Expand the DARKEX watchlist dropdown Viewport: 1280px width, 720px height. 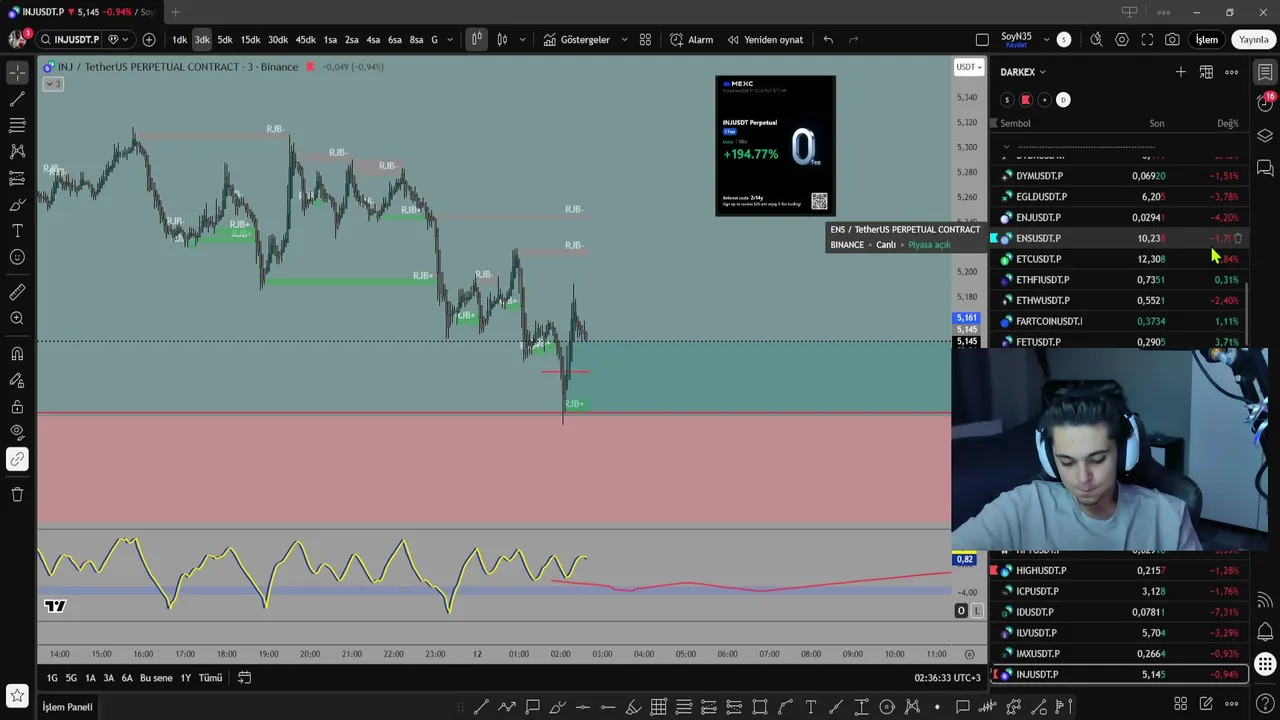click(x=1023, y=72)
